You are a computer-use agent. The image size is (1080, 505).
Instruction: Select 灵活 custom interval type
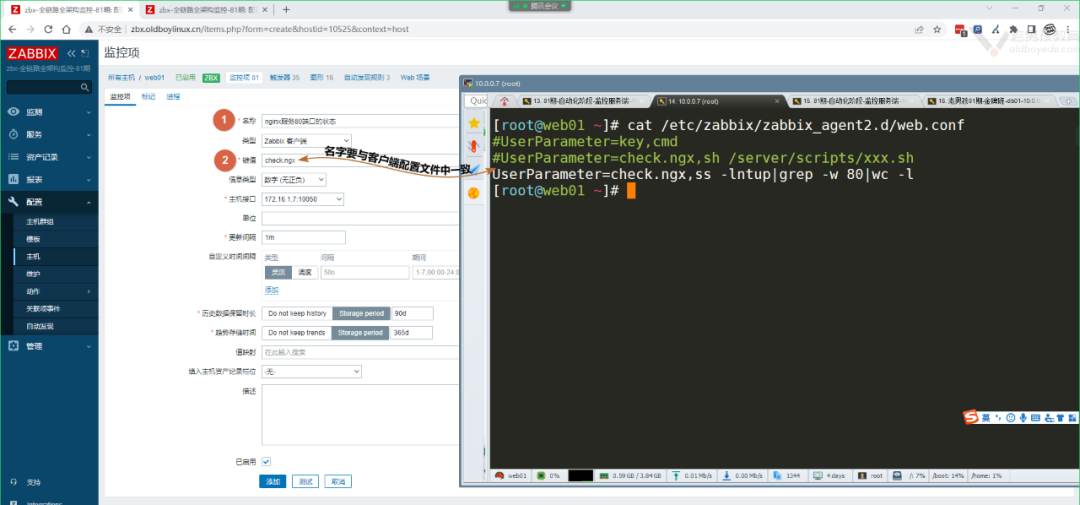coord(278,272)
